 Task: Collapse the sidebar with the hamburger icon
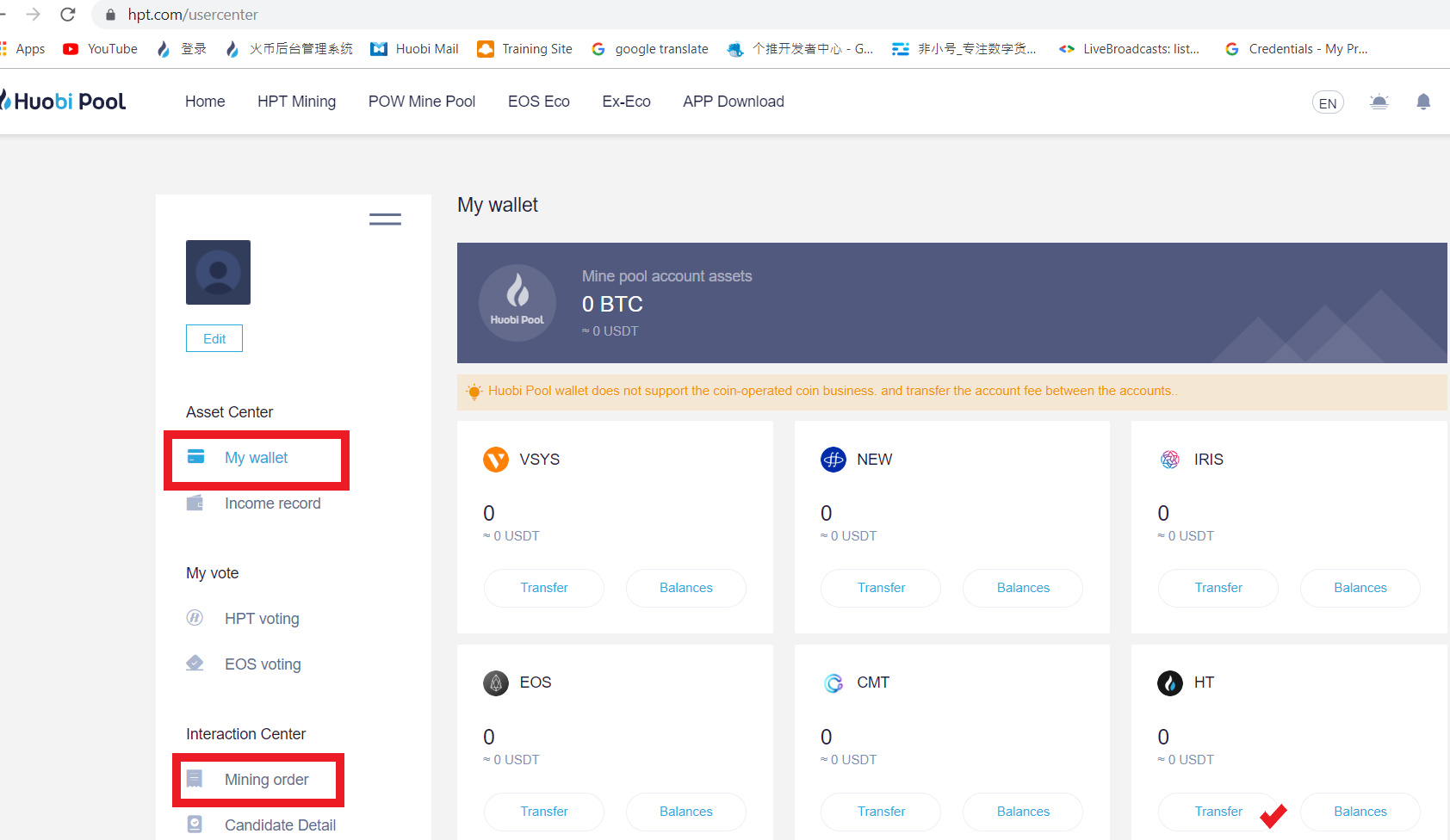tap(385, 219)
